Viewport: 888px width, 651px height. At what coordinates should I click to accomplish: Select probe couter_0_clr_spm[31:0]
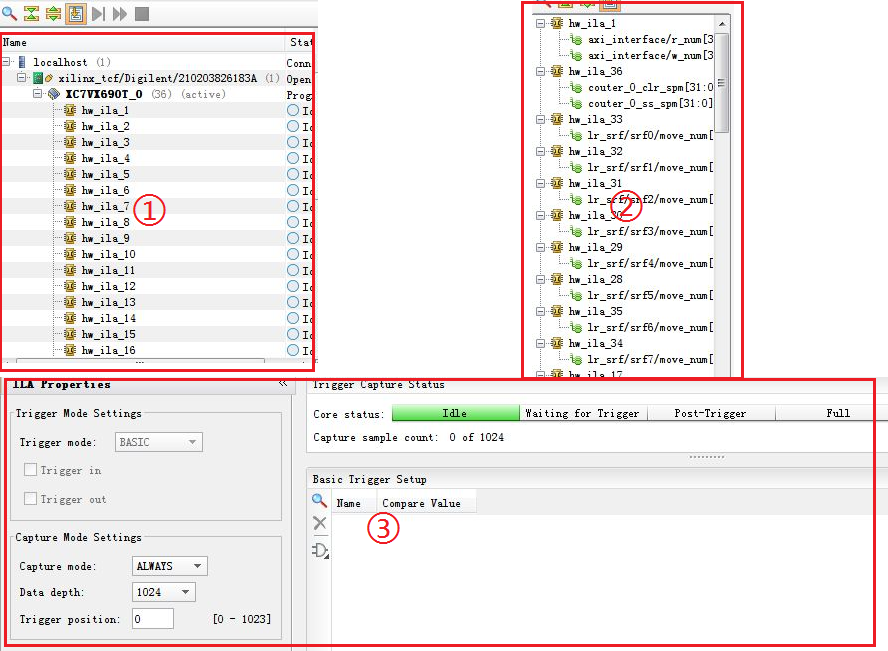coord(650,88)
